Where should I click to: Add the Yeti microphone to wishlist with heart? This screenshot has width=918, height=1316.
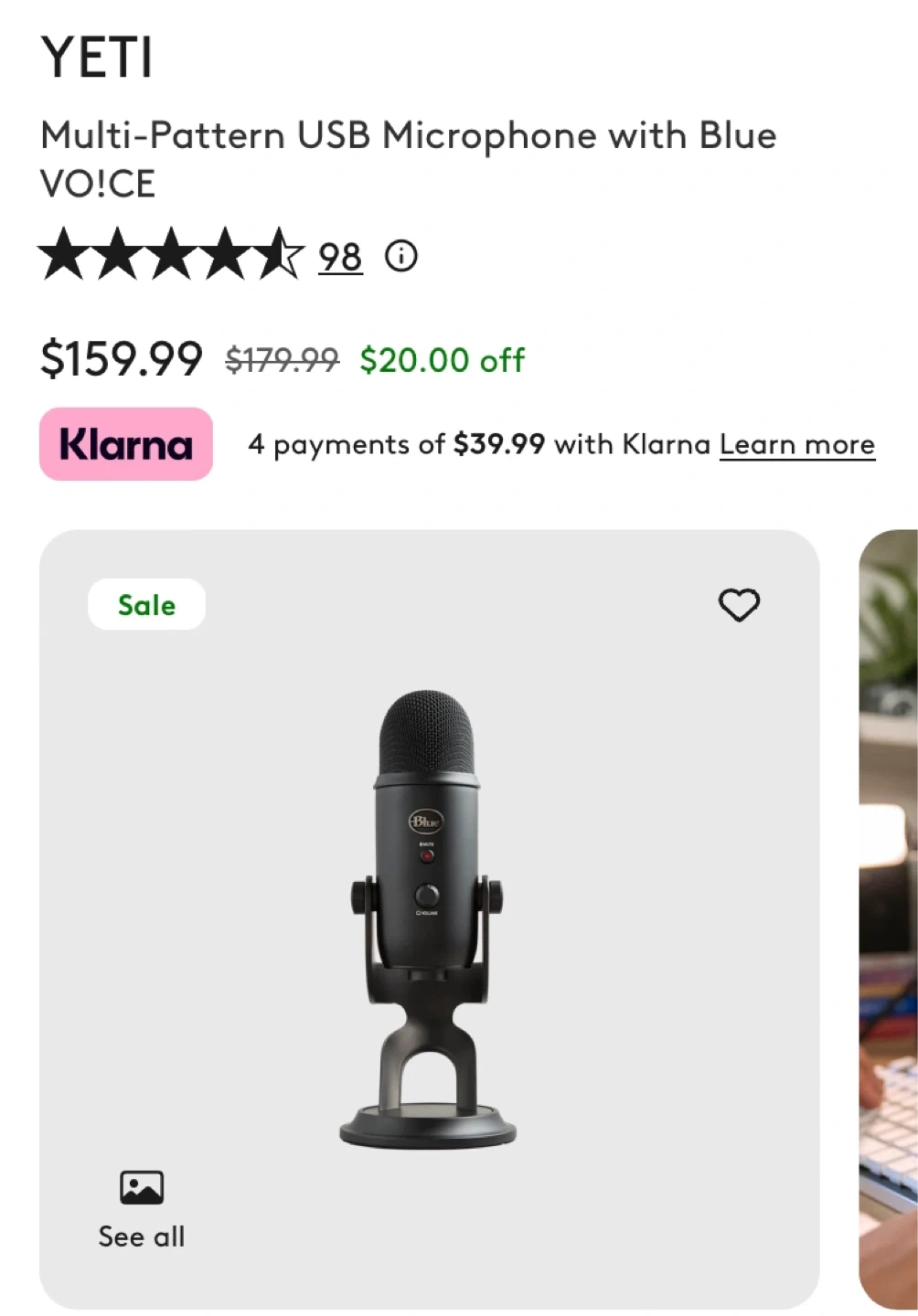click(x=739, y=605)
